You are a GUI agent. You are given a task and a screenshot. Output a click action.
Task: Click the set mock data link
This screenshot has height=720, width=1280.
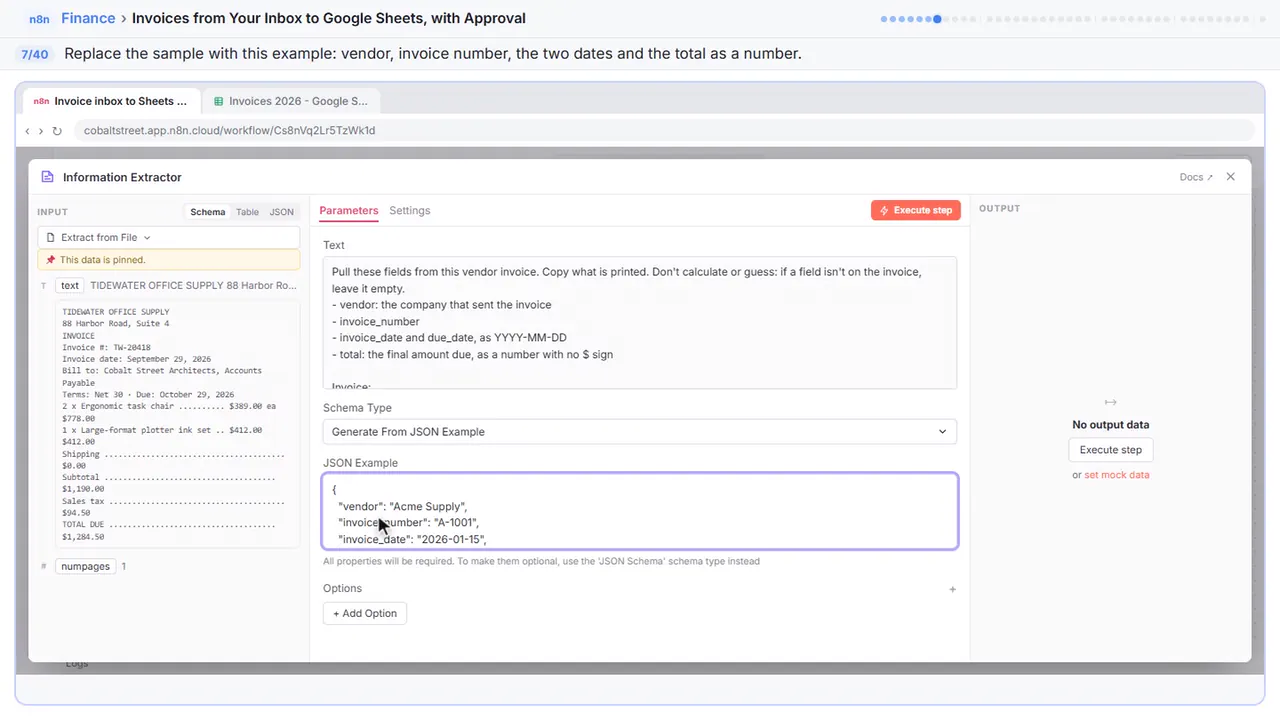pyautogui.click(x=1117, y=475)
